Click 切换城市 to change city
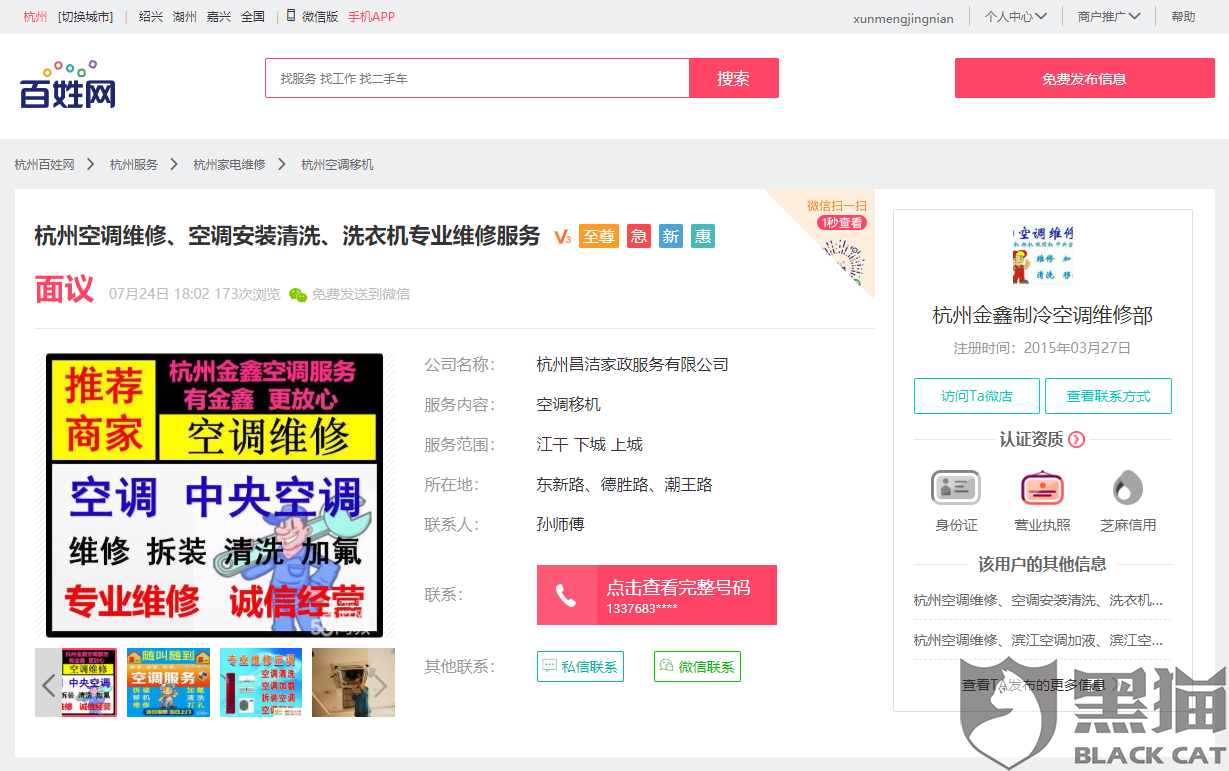 [85, 16]
